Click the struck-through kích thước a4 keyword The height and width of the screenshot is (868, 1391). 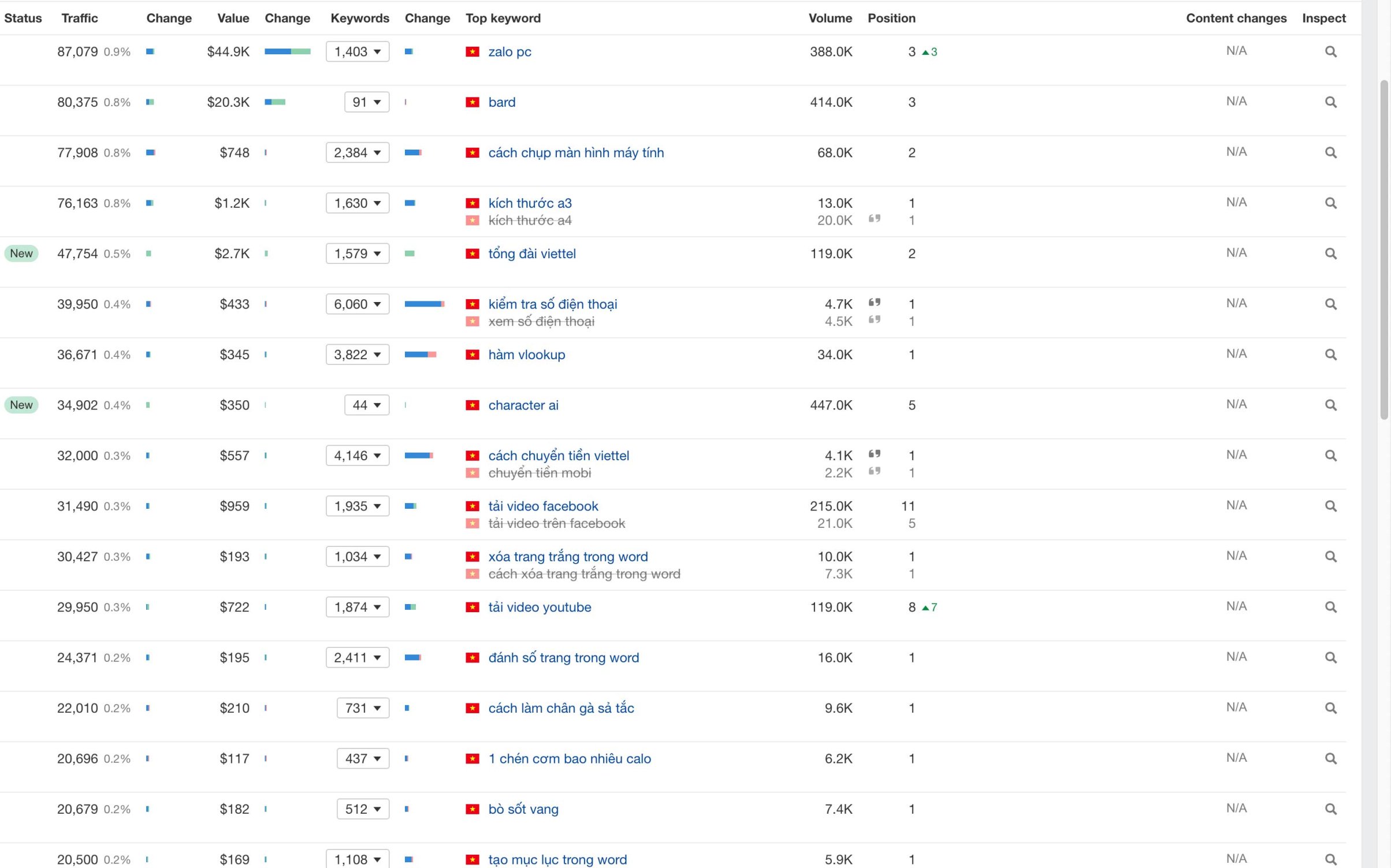pos(530,221)
